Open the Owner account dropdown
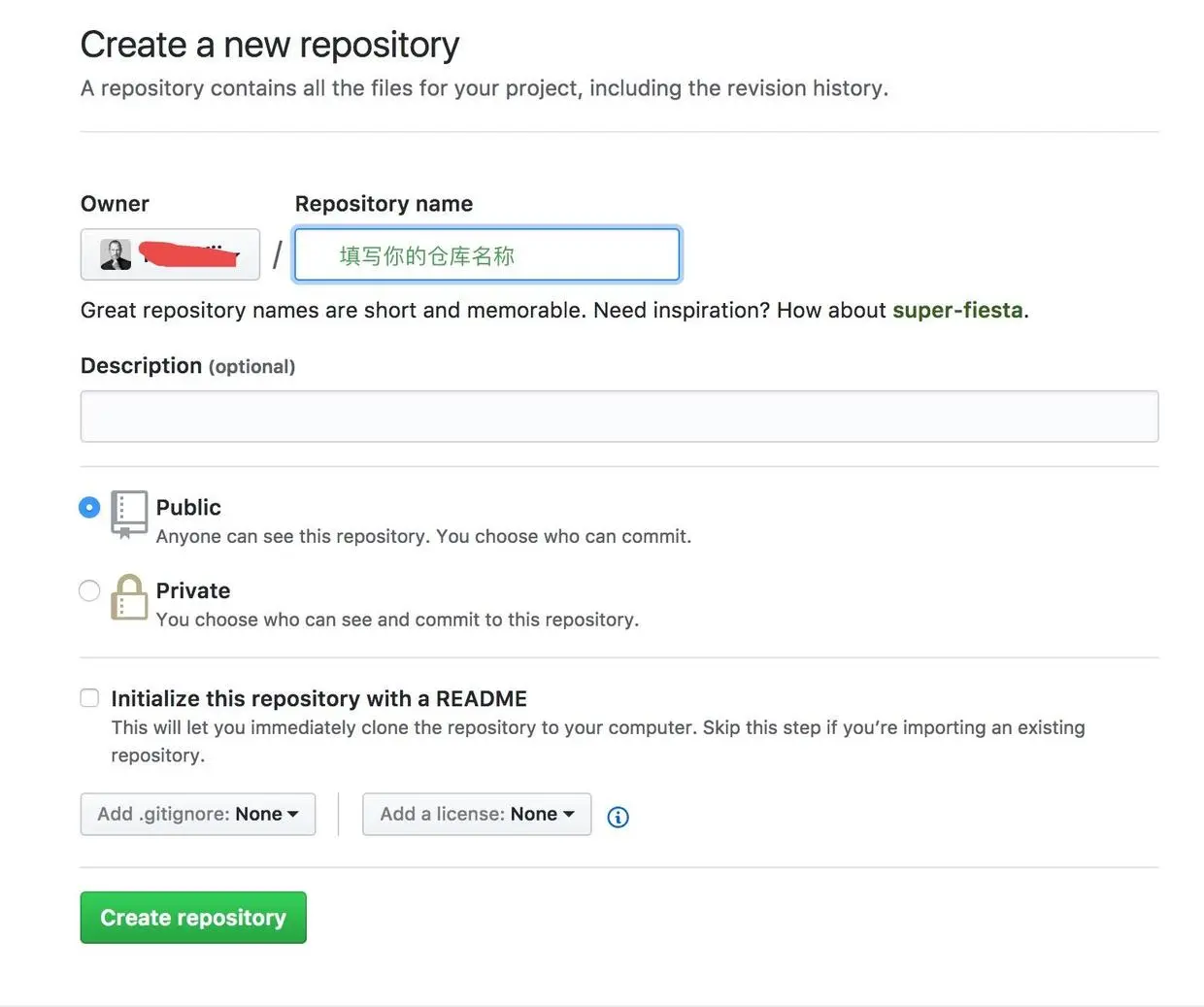Viewport: 1204px width, 1007px height. coord(170,254)
